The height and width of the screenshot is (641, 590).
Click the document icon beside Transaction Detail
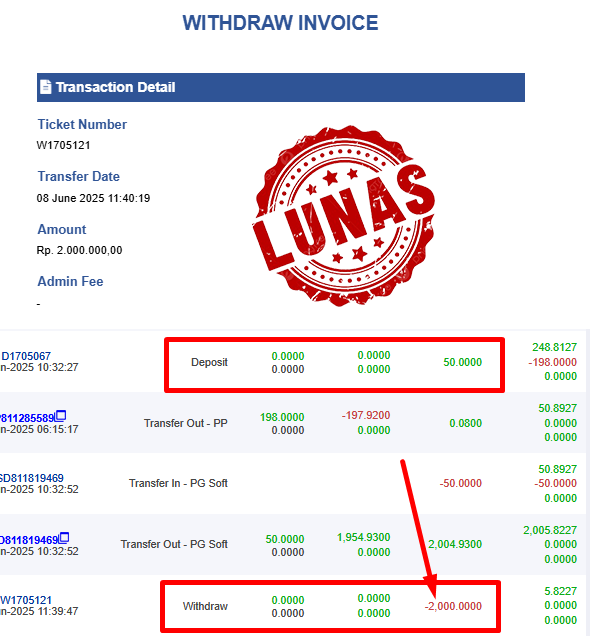[45, 87]
